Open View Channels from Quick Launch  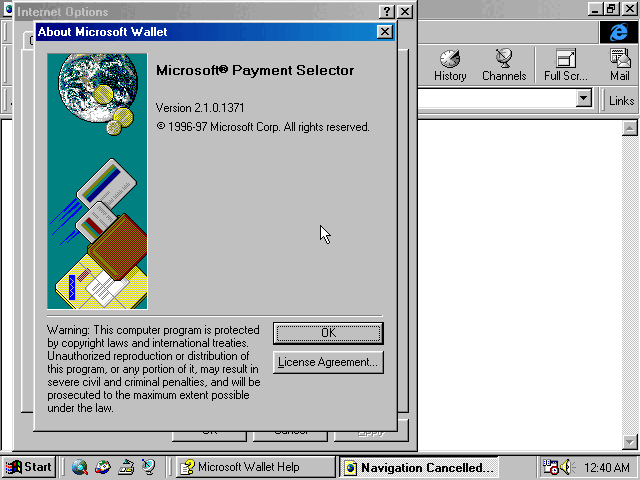pos(149,467)
